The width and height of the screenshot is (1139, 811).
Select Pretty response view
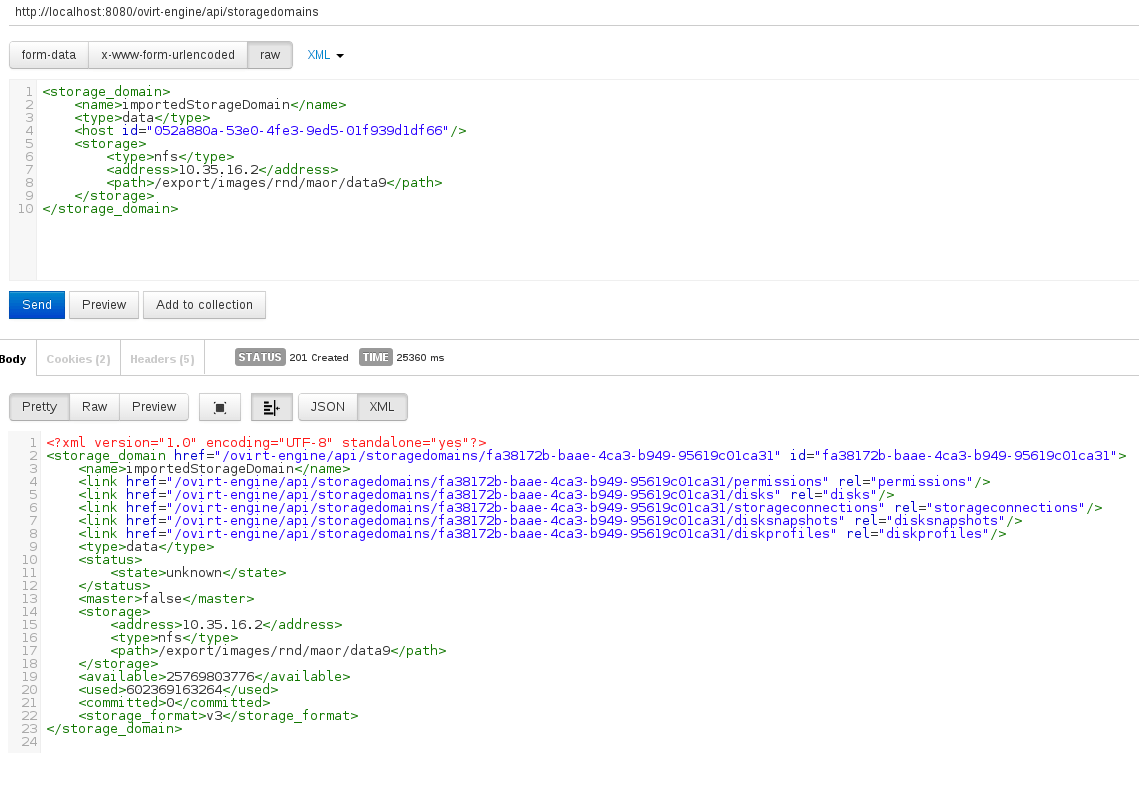(40, 407)
